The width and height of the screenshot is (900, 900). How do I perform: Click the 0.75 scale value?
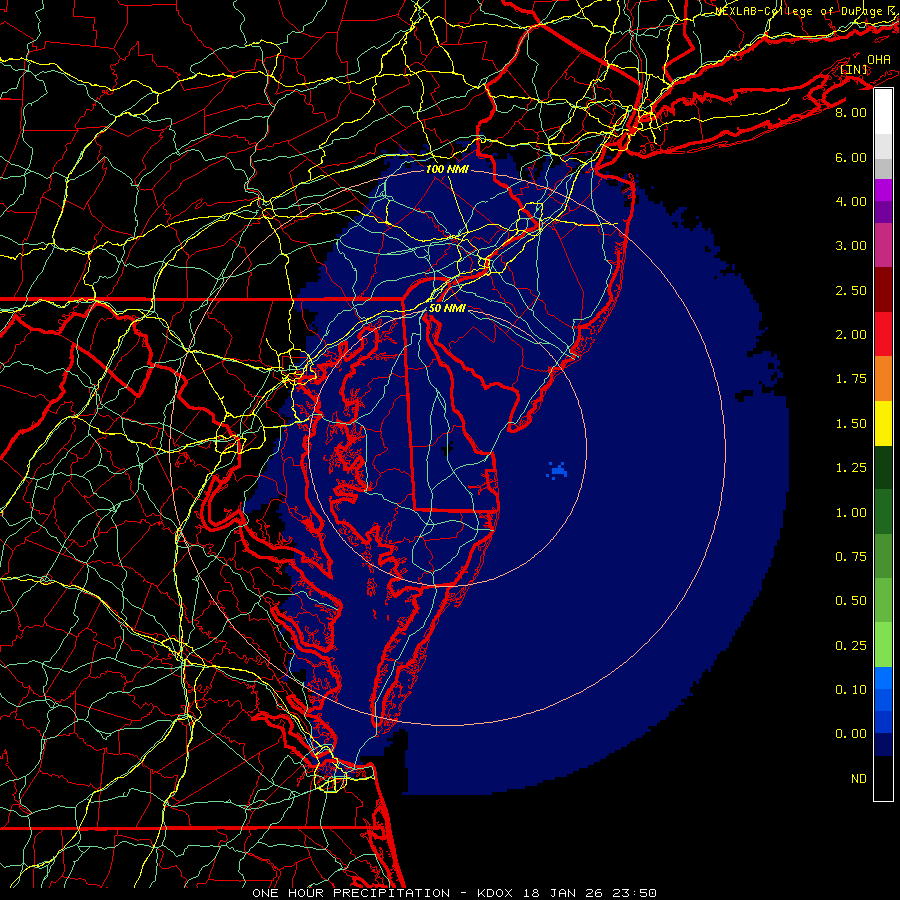[851, 557]
